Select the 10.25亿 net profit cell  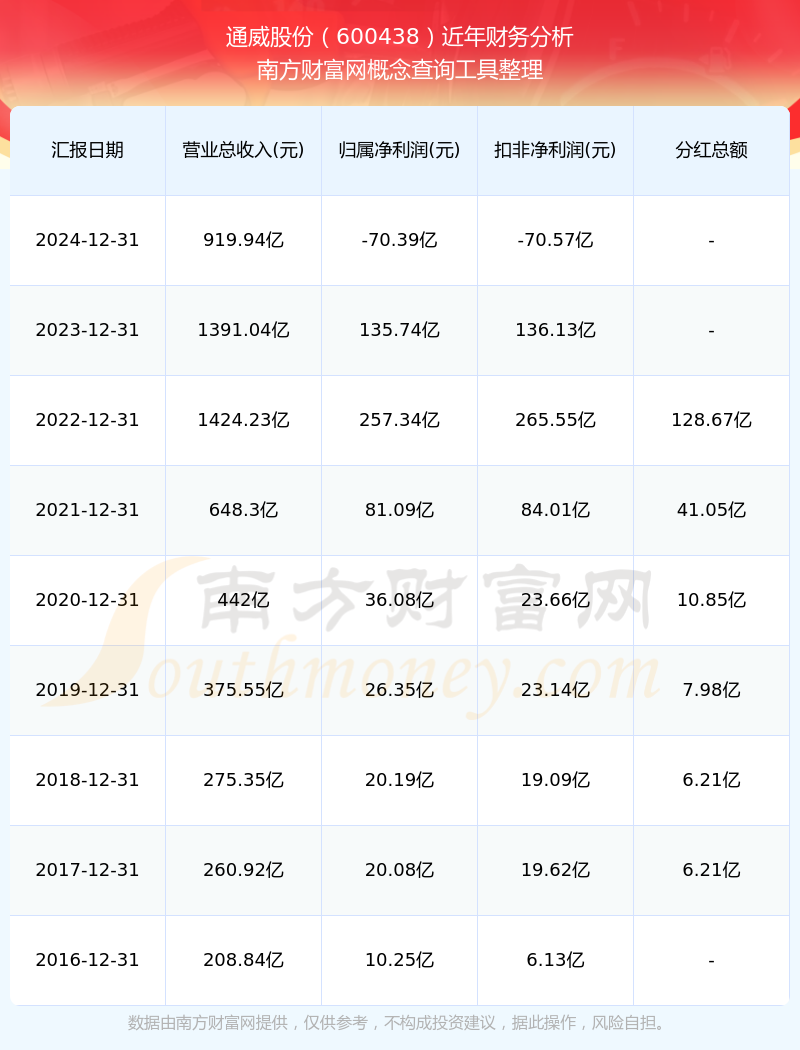click(x=400, y=961)
